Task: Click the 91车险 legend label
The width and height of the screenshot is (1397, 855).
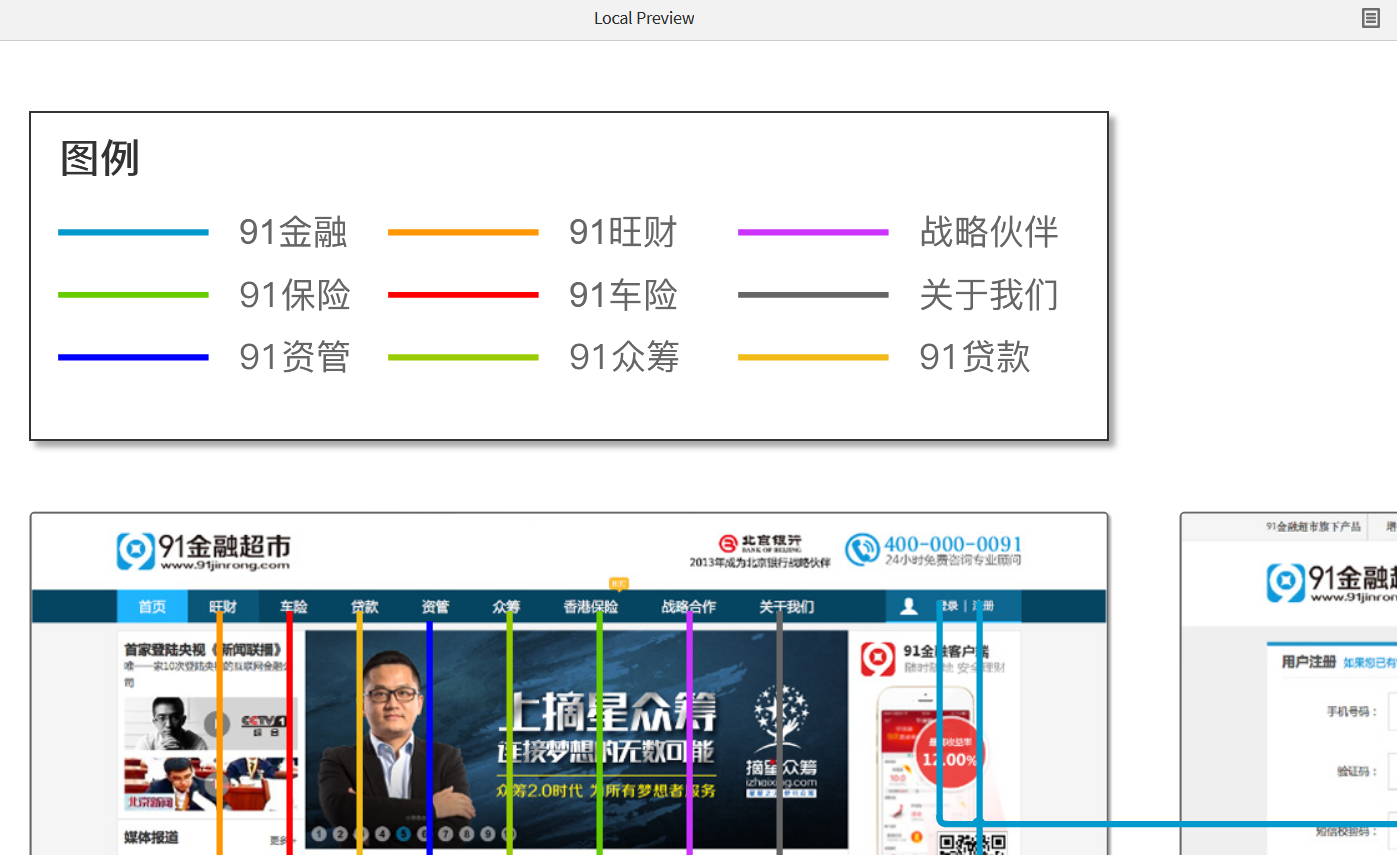Action: tap(624, 295)
